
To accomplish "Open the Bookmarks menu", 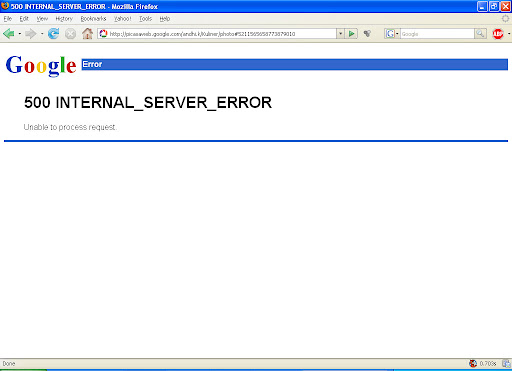I will pos(93,19).
